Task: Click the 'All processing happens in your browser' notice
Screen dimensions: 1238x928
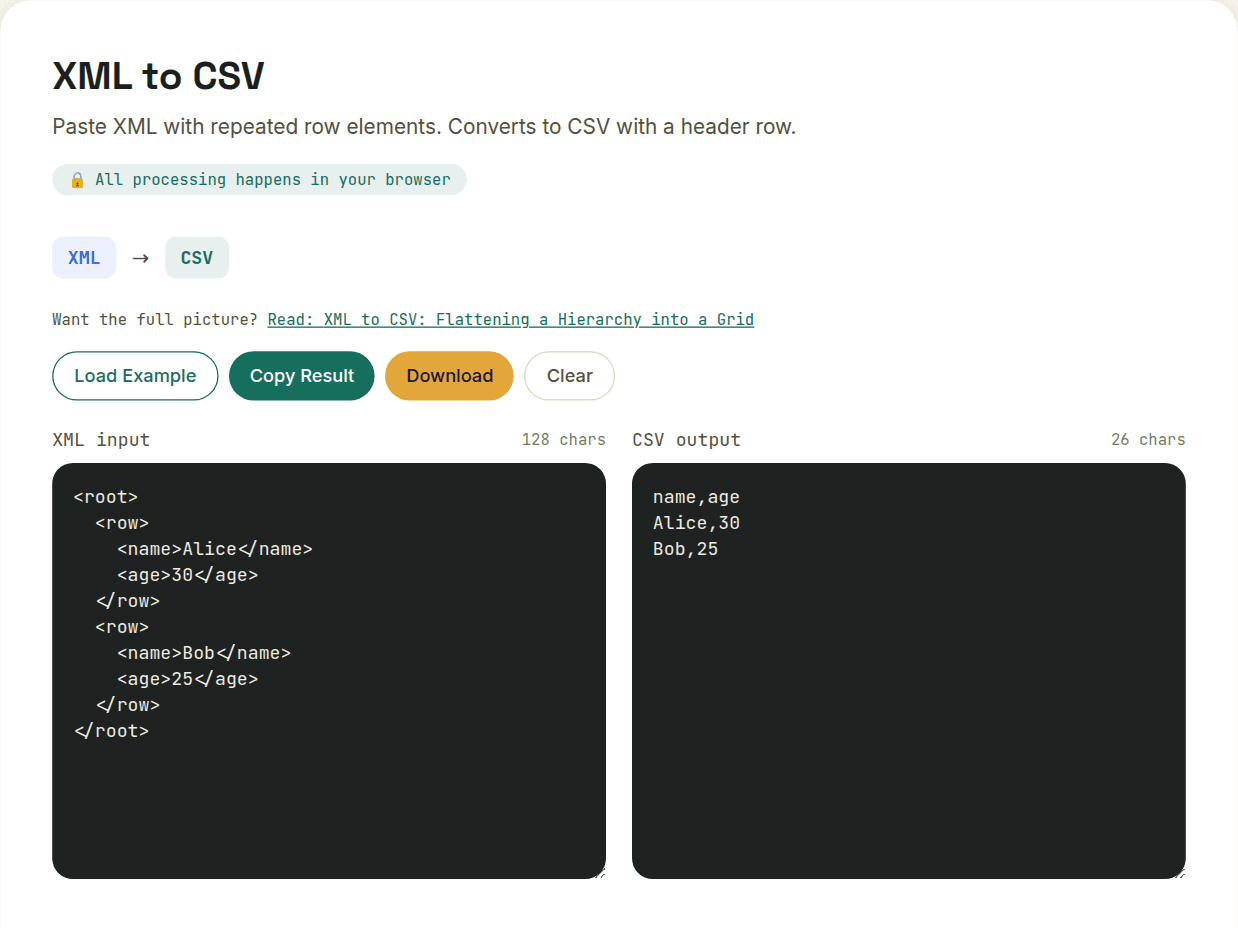Action: (259, 180)
